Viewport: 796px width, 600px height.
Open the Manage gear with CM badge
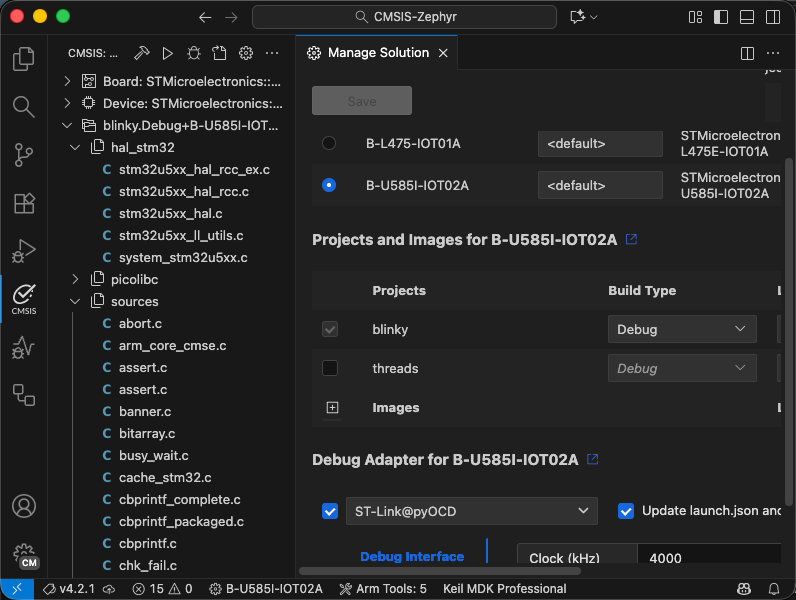click(25, 556)
